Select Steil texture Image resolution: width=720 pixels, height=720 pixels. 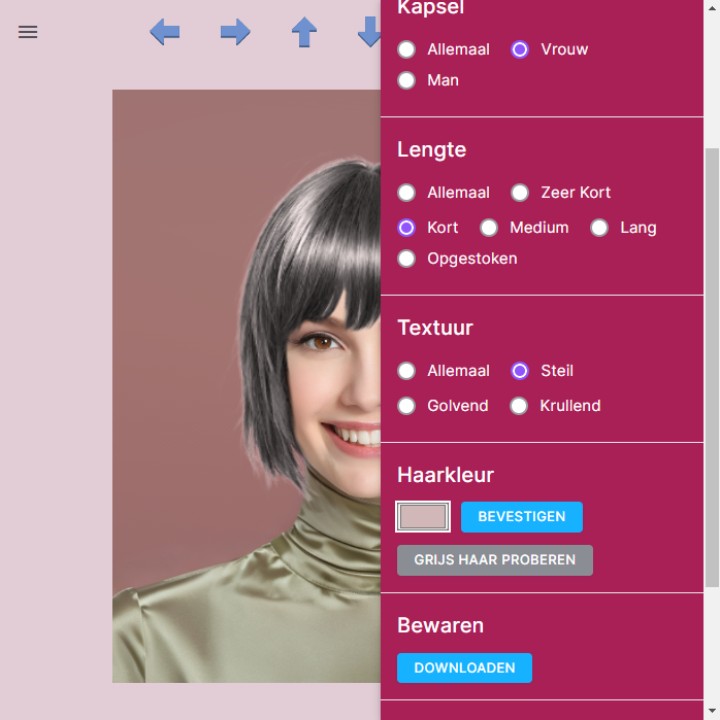(520, 371)
